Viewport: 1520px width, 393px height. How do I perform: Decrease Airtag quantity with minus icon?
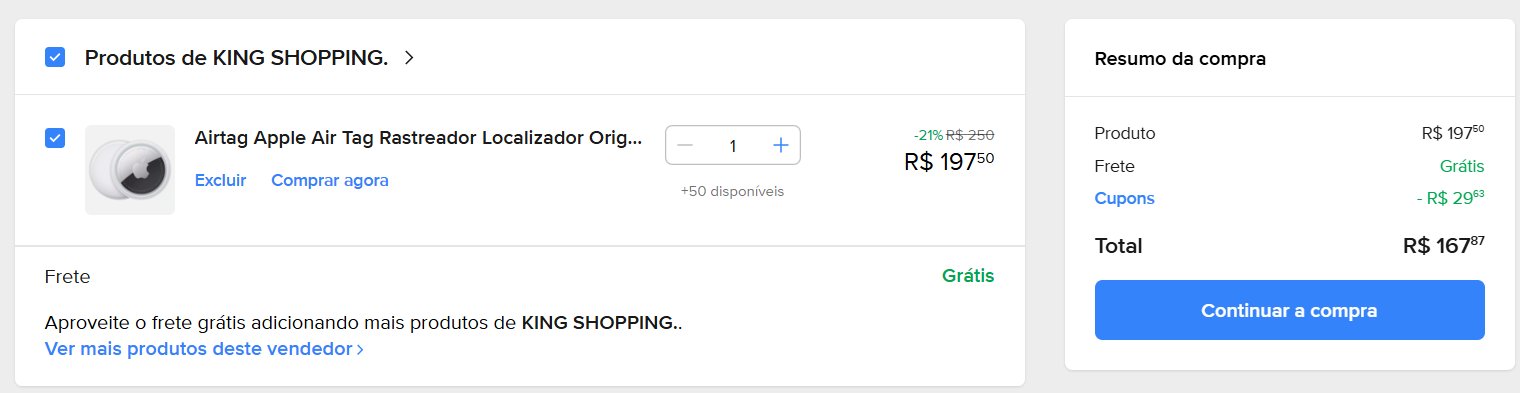(685, 146)
